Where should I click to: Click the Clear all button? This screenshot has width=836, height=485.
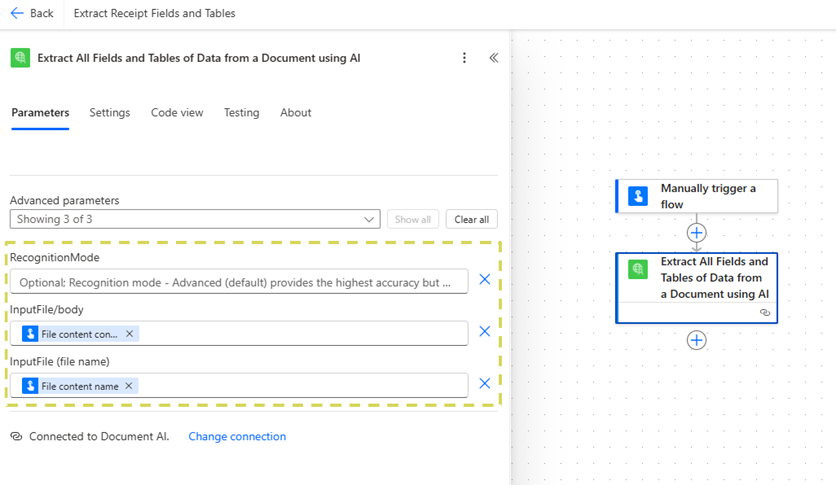[471, 219]
